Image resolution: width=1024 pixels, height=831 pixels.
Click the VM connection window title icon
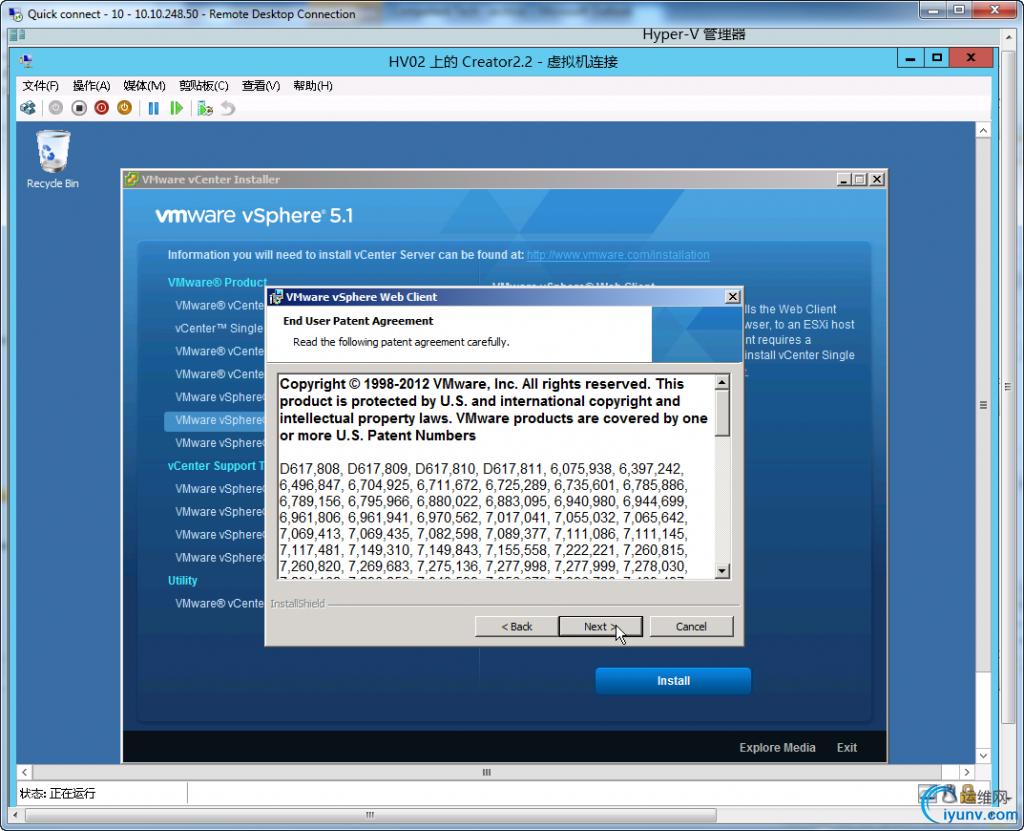point(26,61)
